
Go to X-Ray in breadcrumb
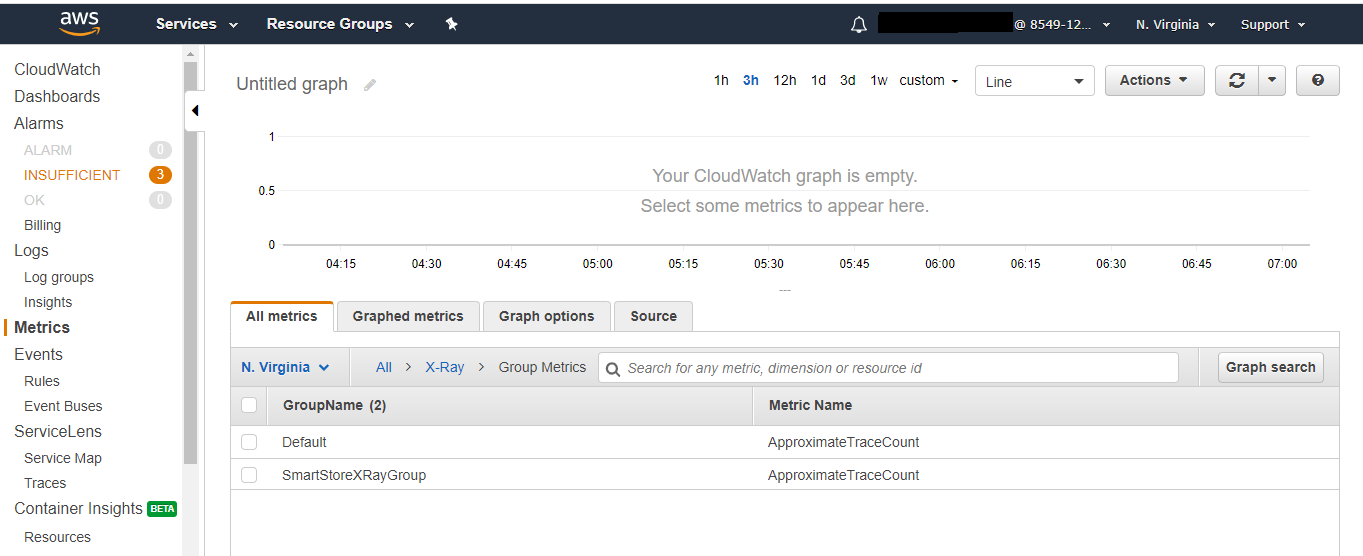pyautogui.click(x=445, y=367)
